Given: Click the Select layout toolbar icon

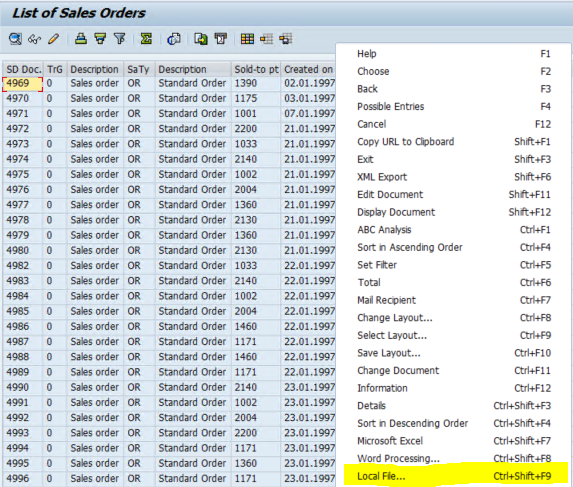Looking at the screenshot, I should click(266, 39).
